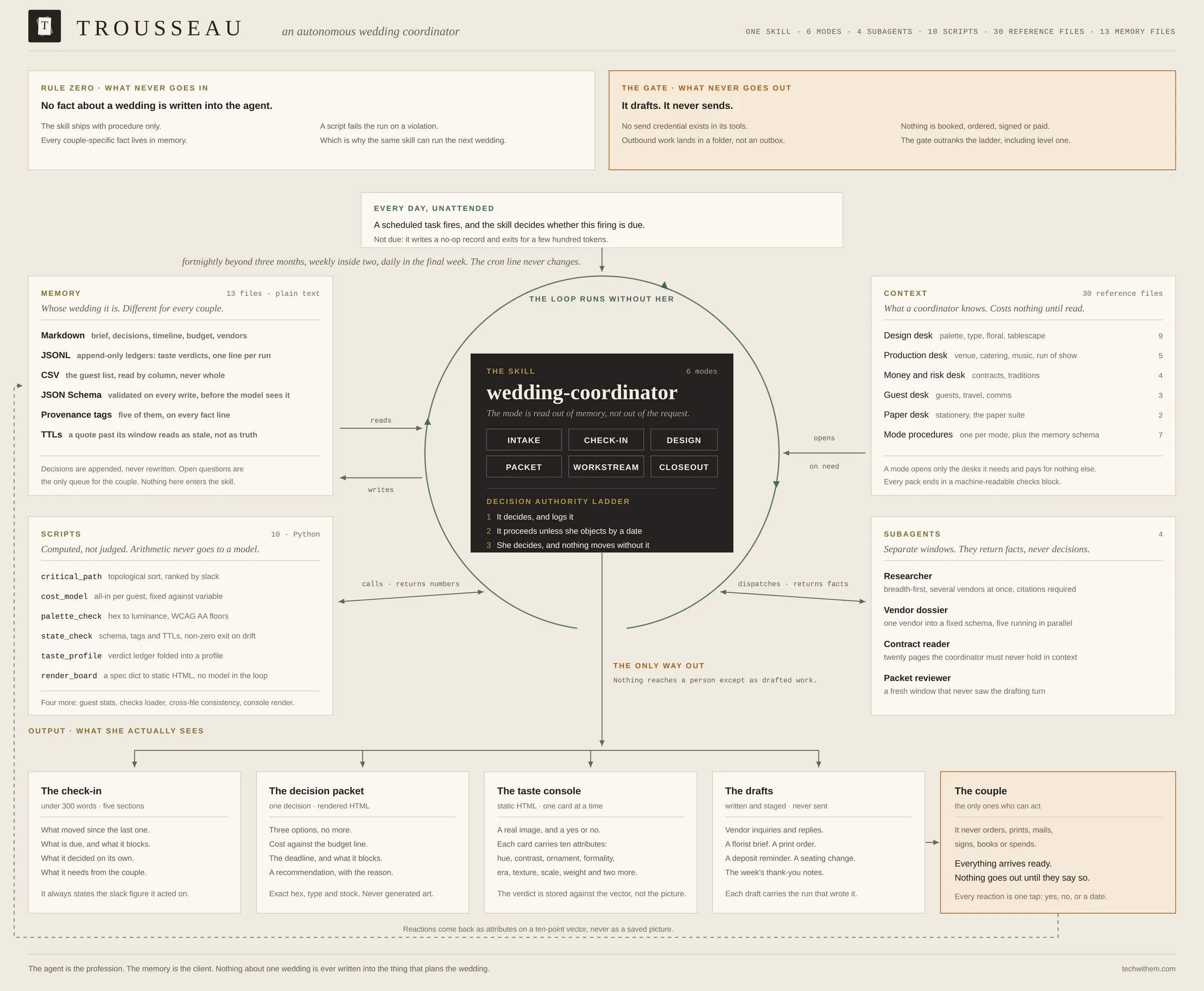Click the Researcher subagent heading
1204x991 pixels.
click(908, 576)
